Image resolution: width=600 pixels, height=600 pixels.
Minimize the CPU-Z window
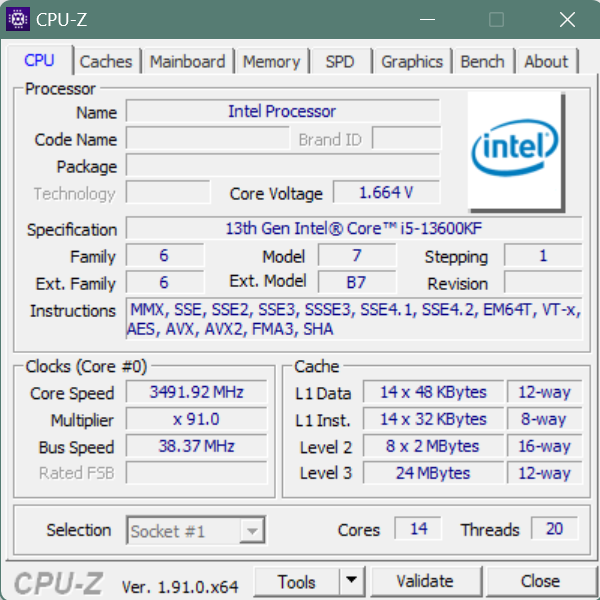click(427, 19)
